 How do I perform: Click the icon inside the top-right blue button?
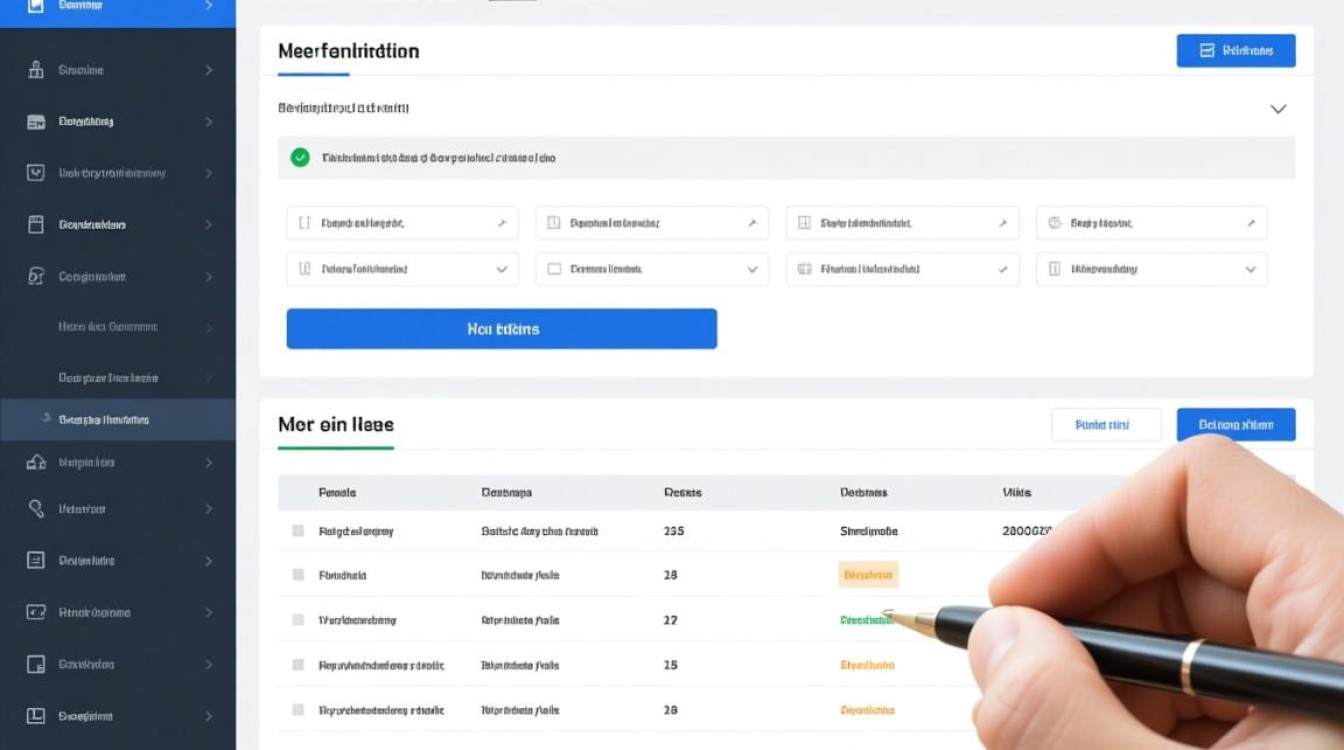click(1206, 50)
